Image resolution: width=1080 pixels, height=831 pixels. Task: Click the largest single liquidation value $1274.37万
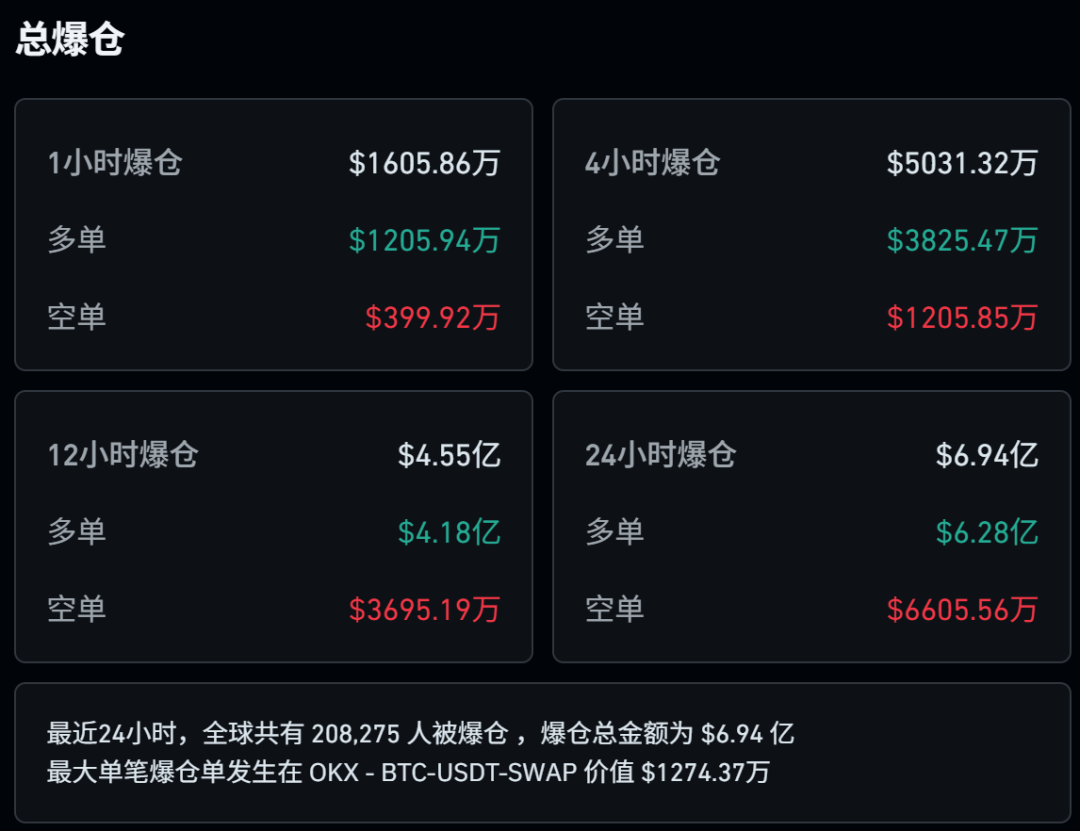coord(705,772)
